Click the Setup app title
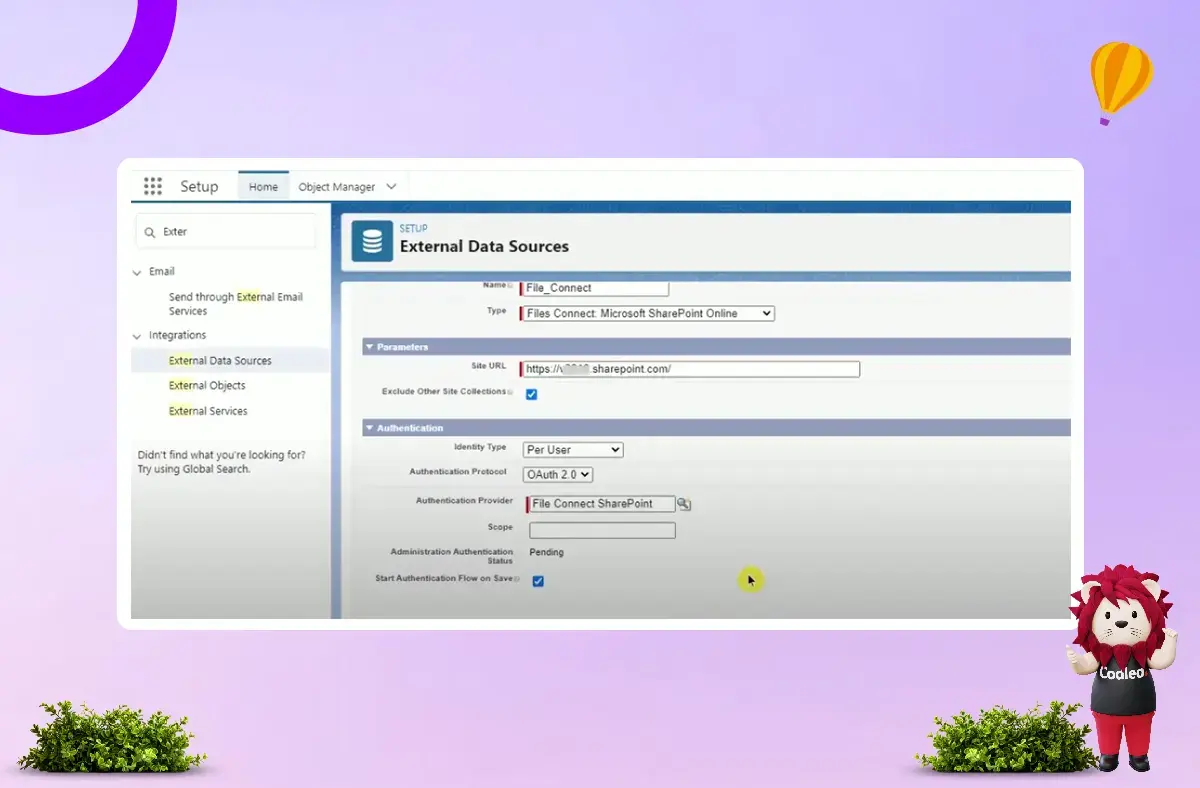 pos(199,187)
